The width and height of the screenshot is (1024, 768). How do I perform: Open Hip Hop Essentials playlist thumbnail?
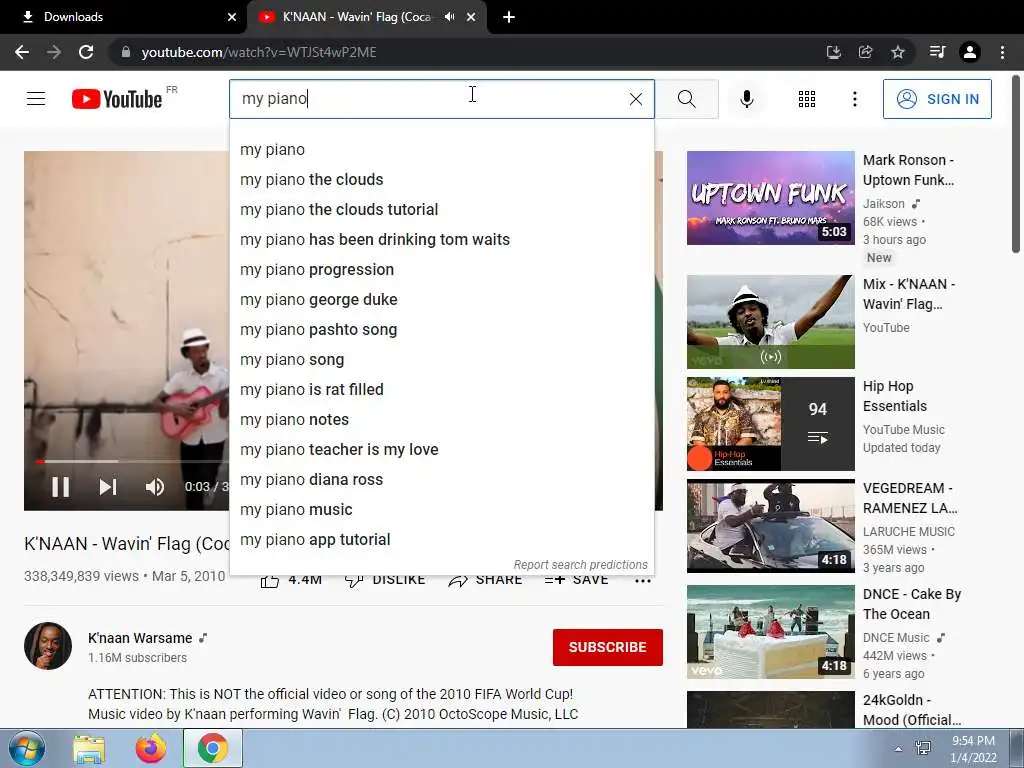771,424
